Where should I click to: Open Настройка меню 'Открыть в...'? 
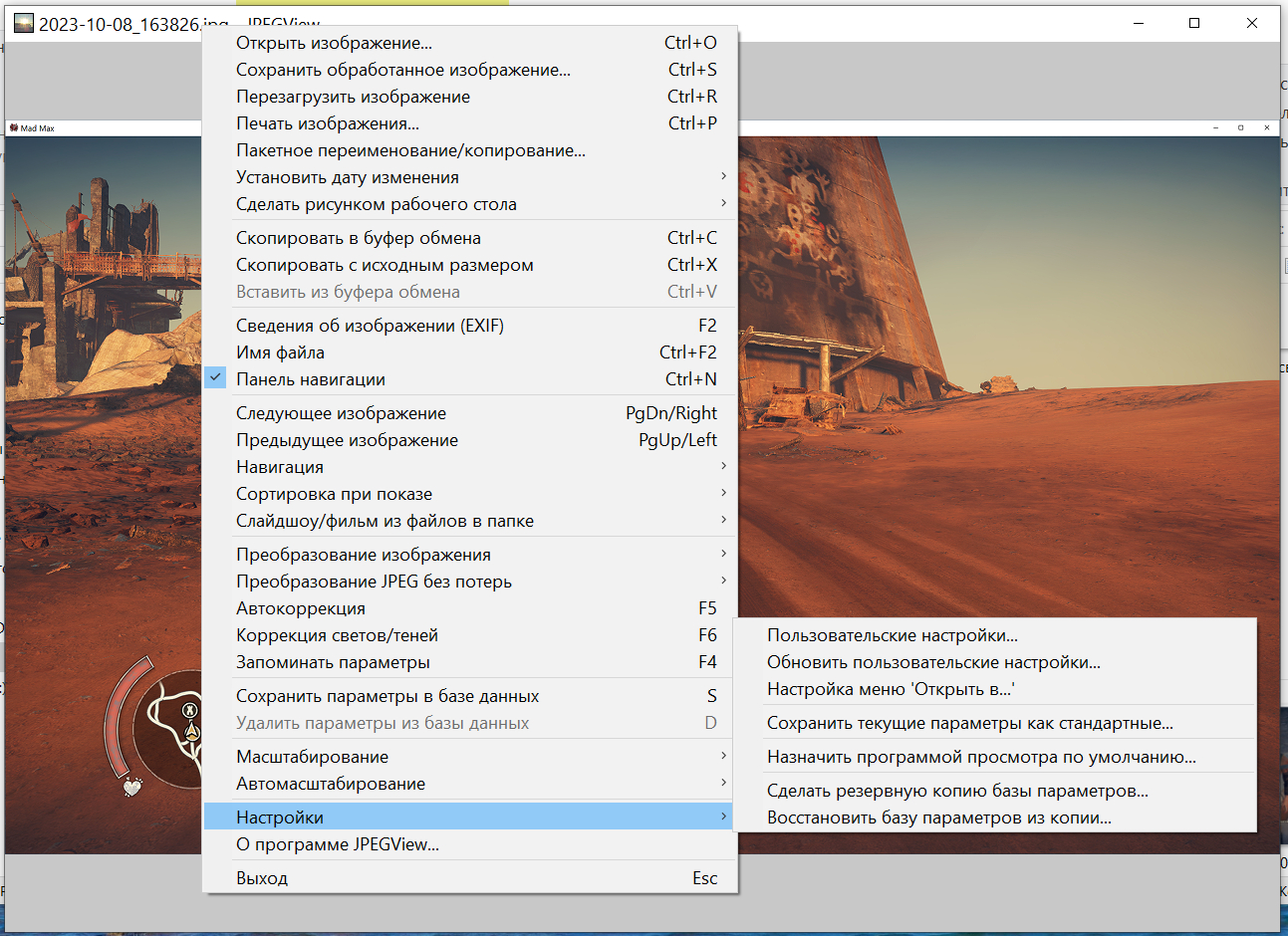[995, 689]
